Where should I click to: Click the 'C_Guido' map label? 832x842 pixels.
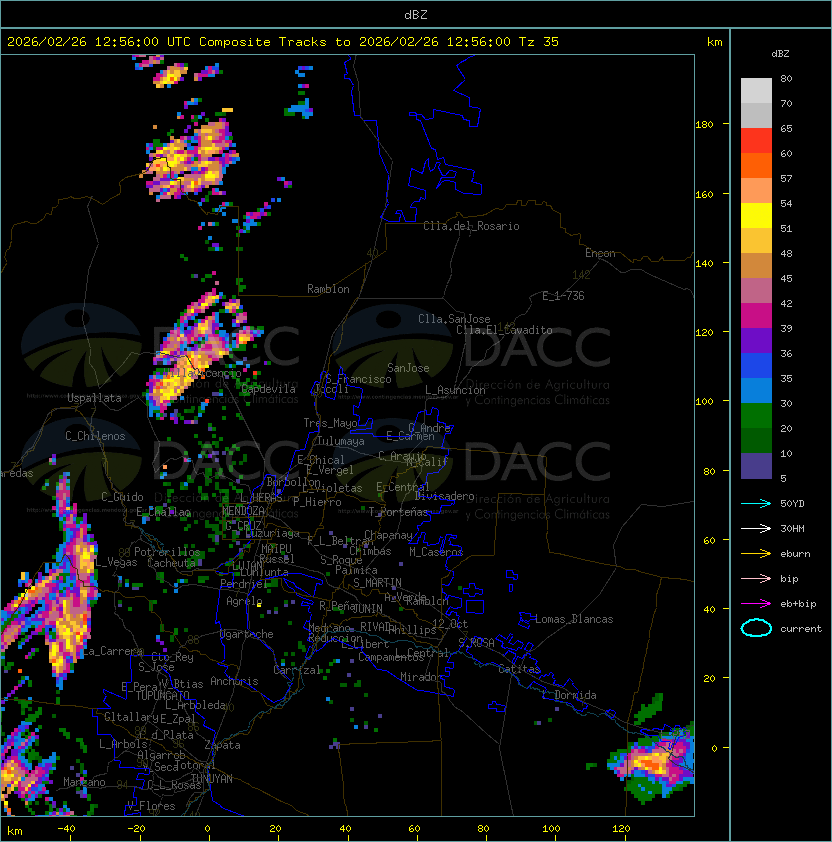122,497
